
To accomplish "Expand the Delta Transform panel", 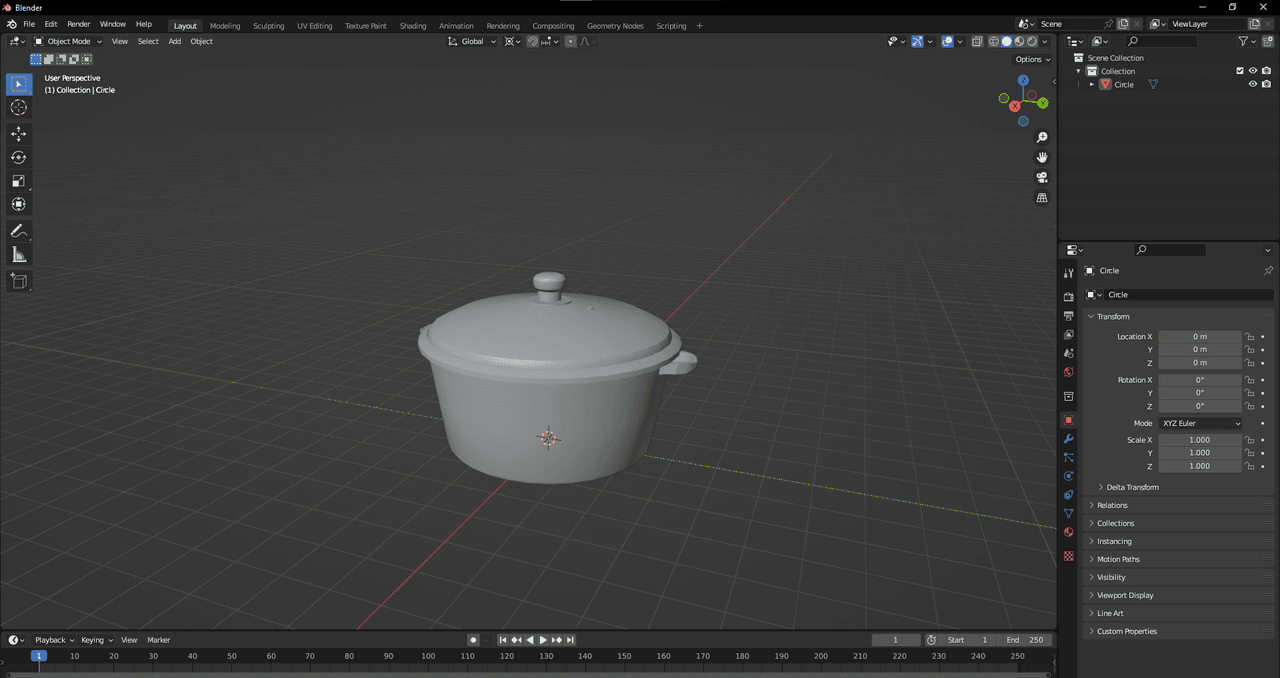I will click(1132, 487).
